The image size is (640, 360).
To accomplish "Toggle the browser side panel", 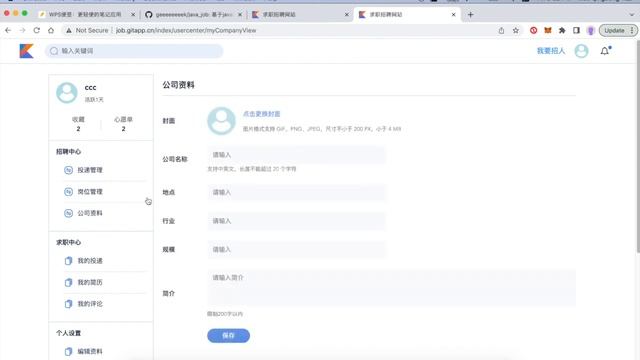I will point(576,30).
